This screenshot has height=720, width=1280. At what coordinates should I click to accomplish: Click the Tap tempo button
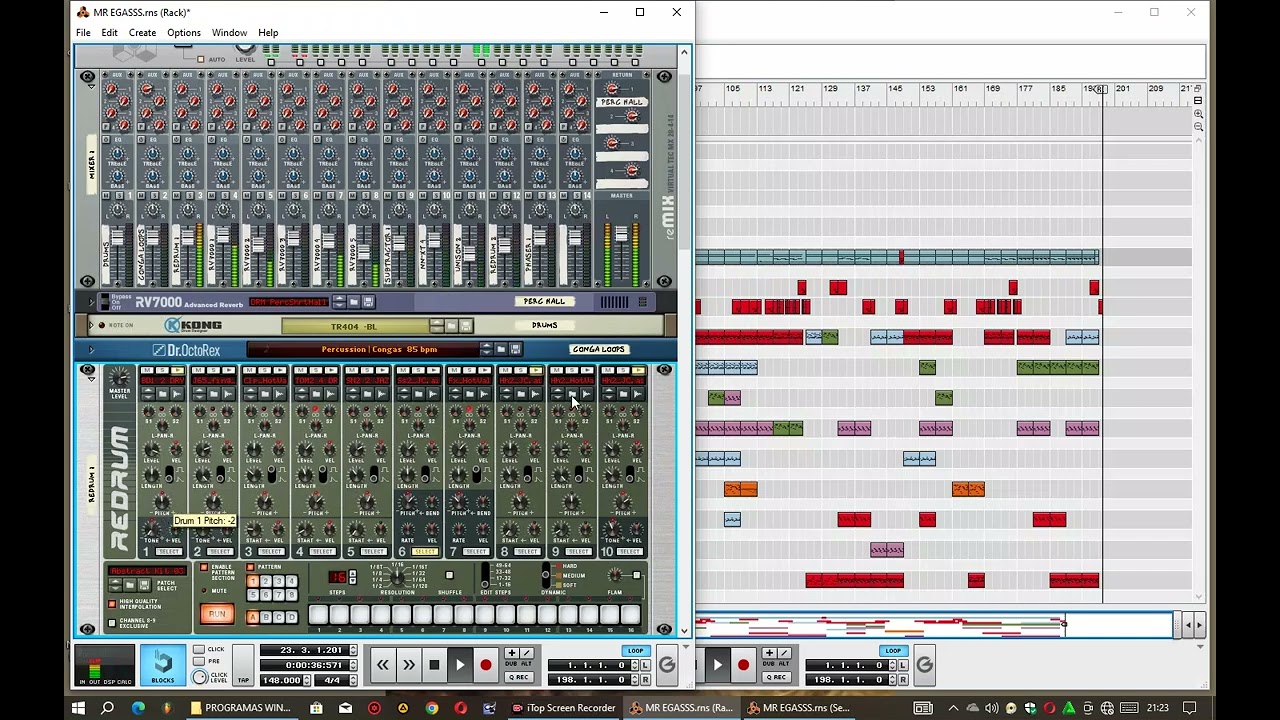pos(243,666)
